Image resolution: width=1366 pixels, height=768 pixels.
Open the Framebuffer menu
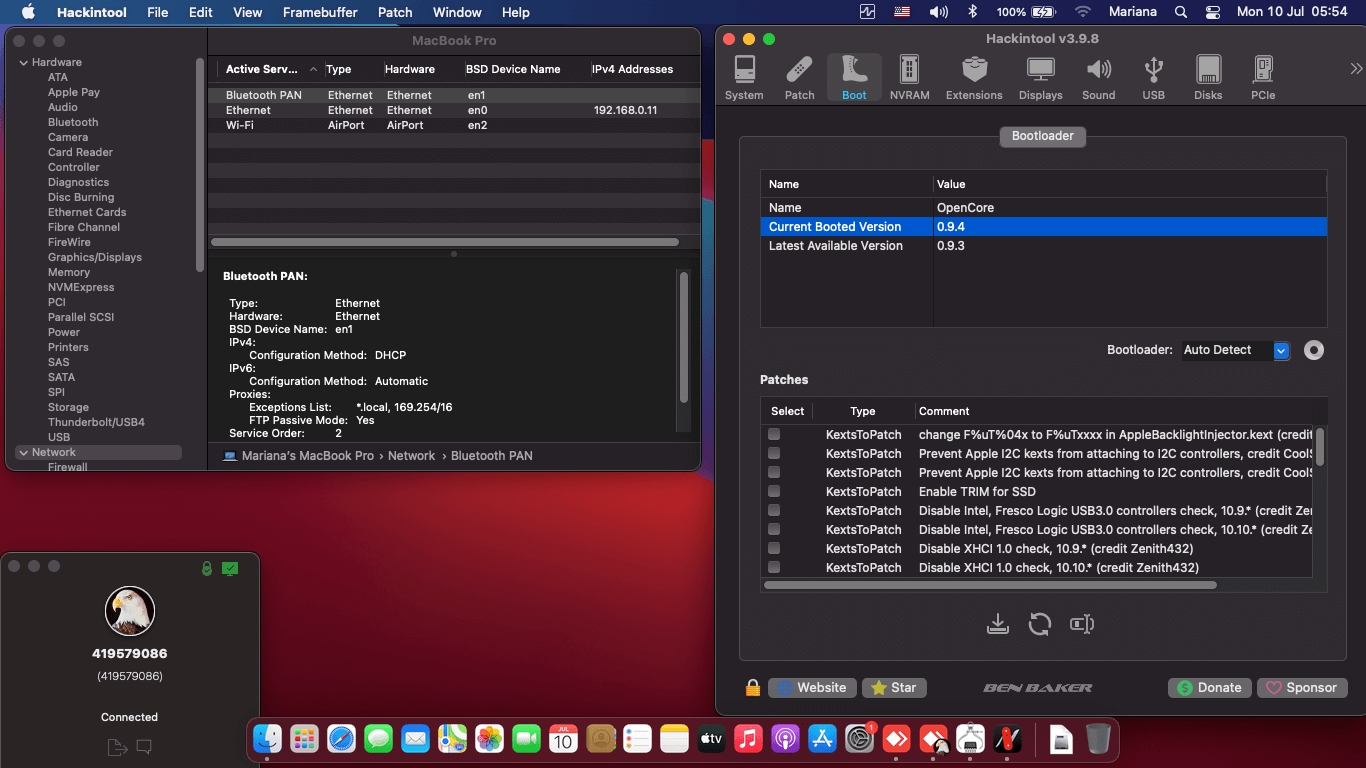(320, 12)
